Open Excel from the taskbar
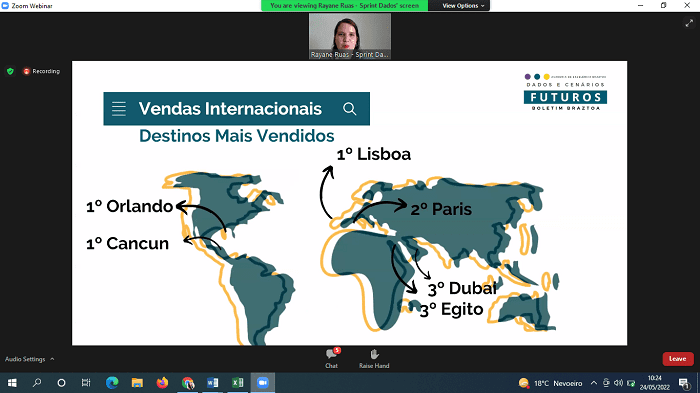 pyautogui.click(x=238, y=383)
